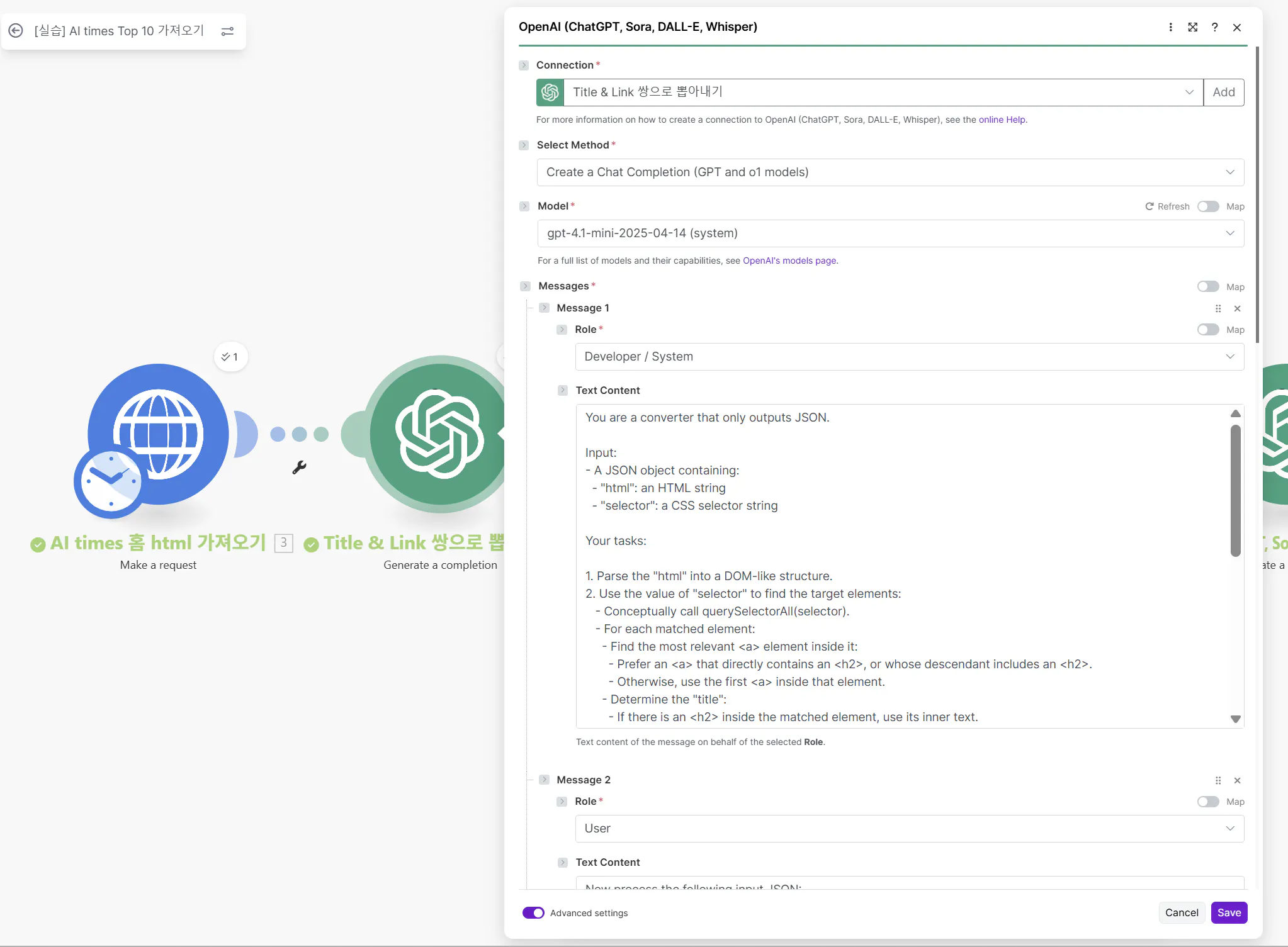The height and width of the screenshot is (947, 1288).
Task: Remove Message 2 with its X icon
Action: pyautogui.click(x=1237, y=780)
